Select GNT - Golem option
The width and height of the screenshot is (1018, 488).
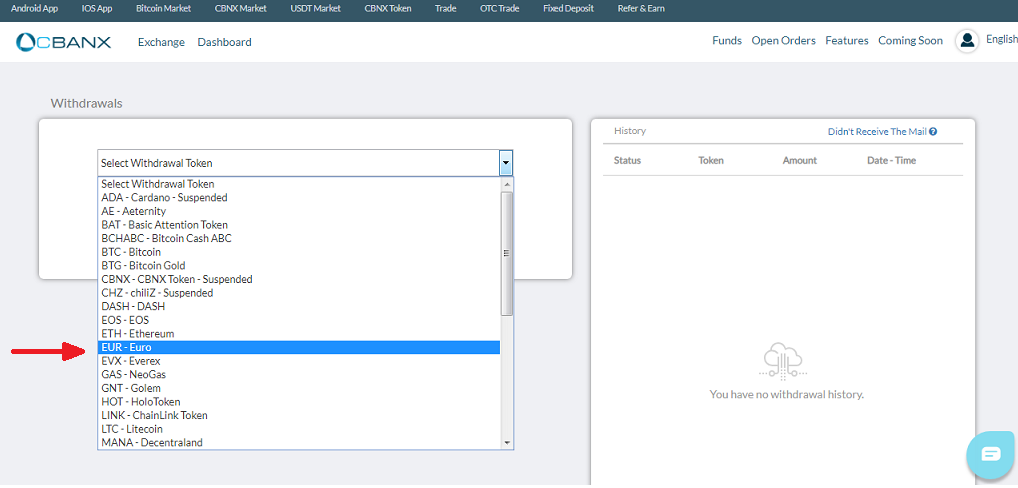(299, 389)
